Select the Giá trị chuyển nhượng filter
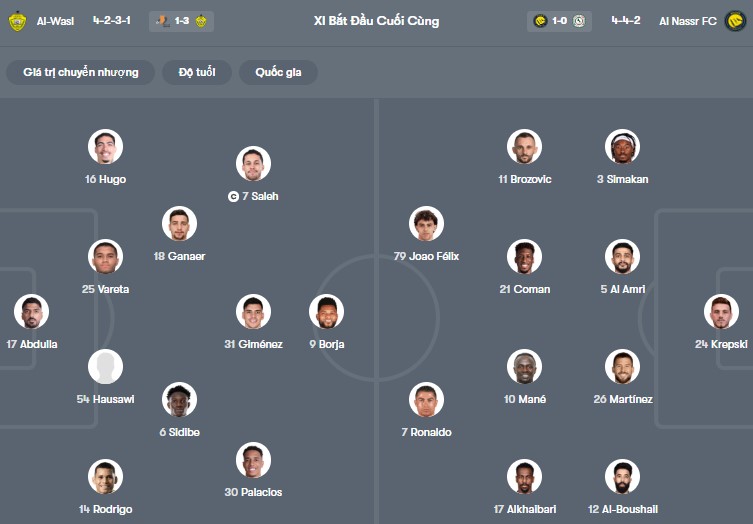753x524 pixels. pyautogui.click(x=81, y=72)
